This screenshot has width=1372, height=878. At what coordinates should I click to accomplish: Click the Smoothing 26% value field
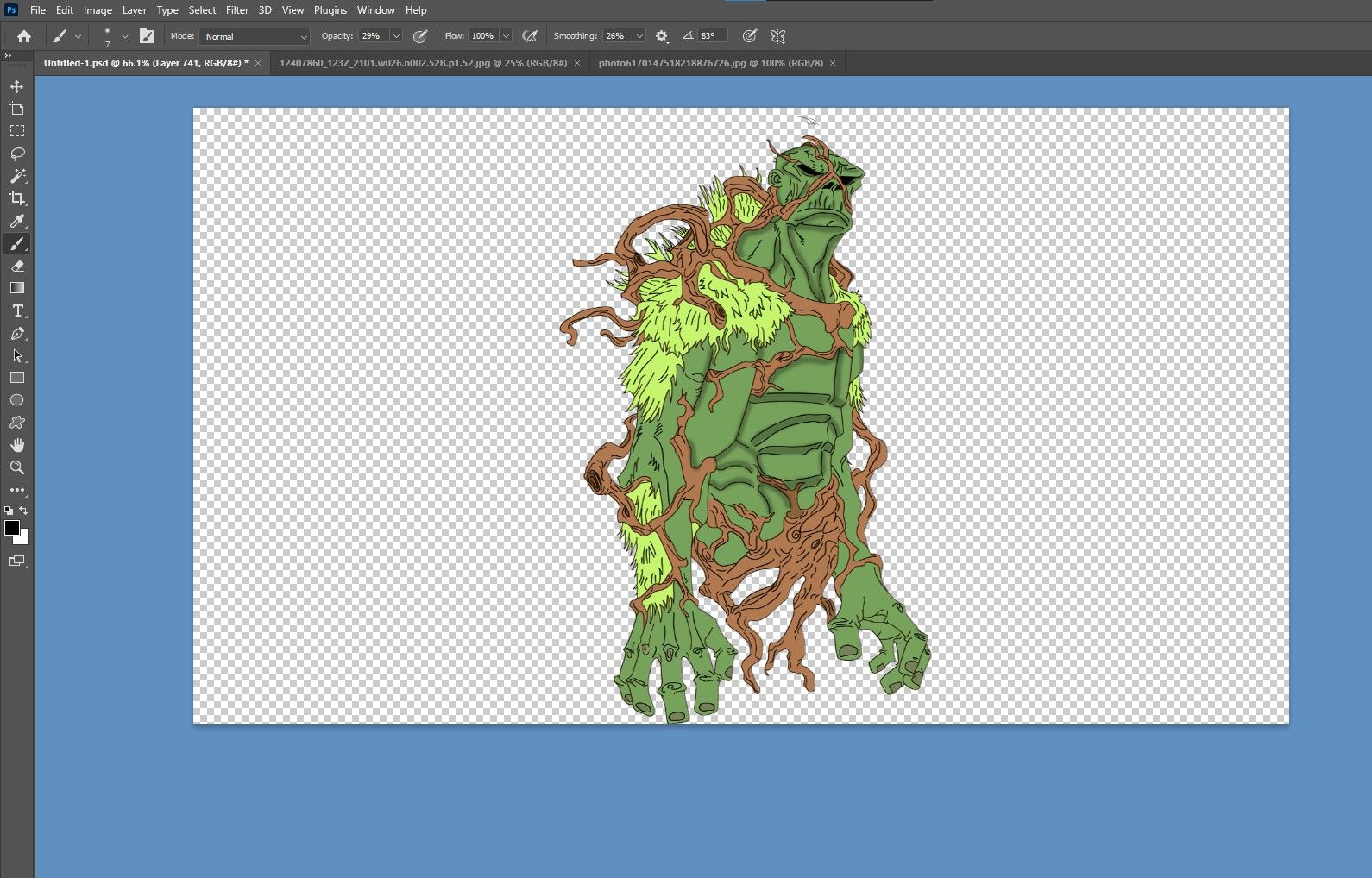point(618,36)
